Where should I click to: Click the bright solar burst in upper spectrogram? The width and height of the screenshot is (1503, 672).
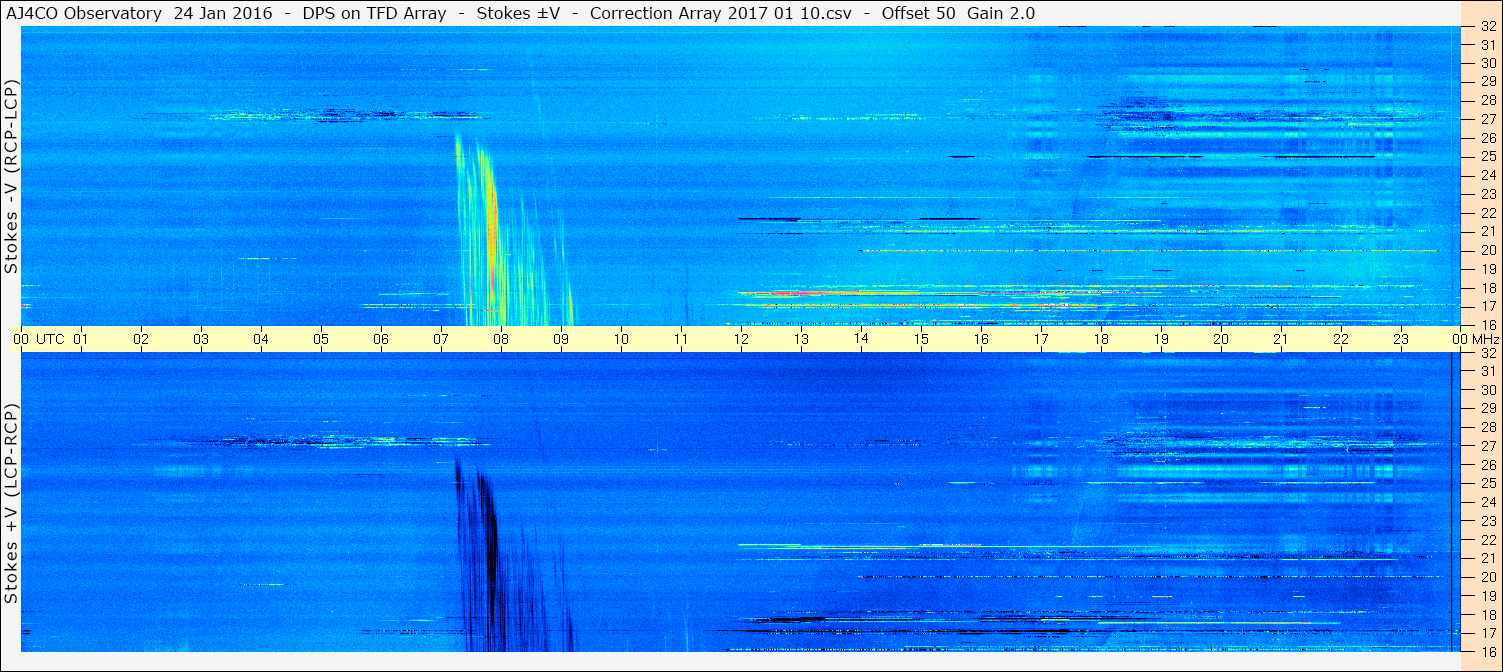(490, 230)
